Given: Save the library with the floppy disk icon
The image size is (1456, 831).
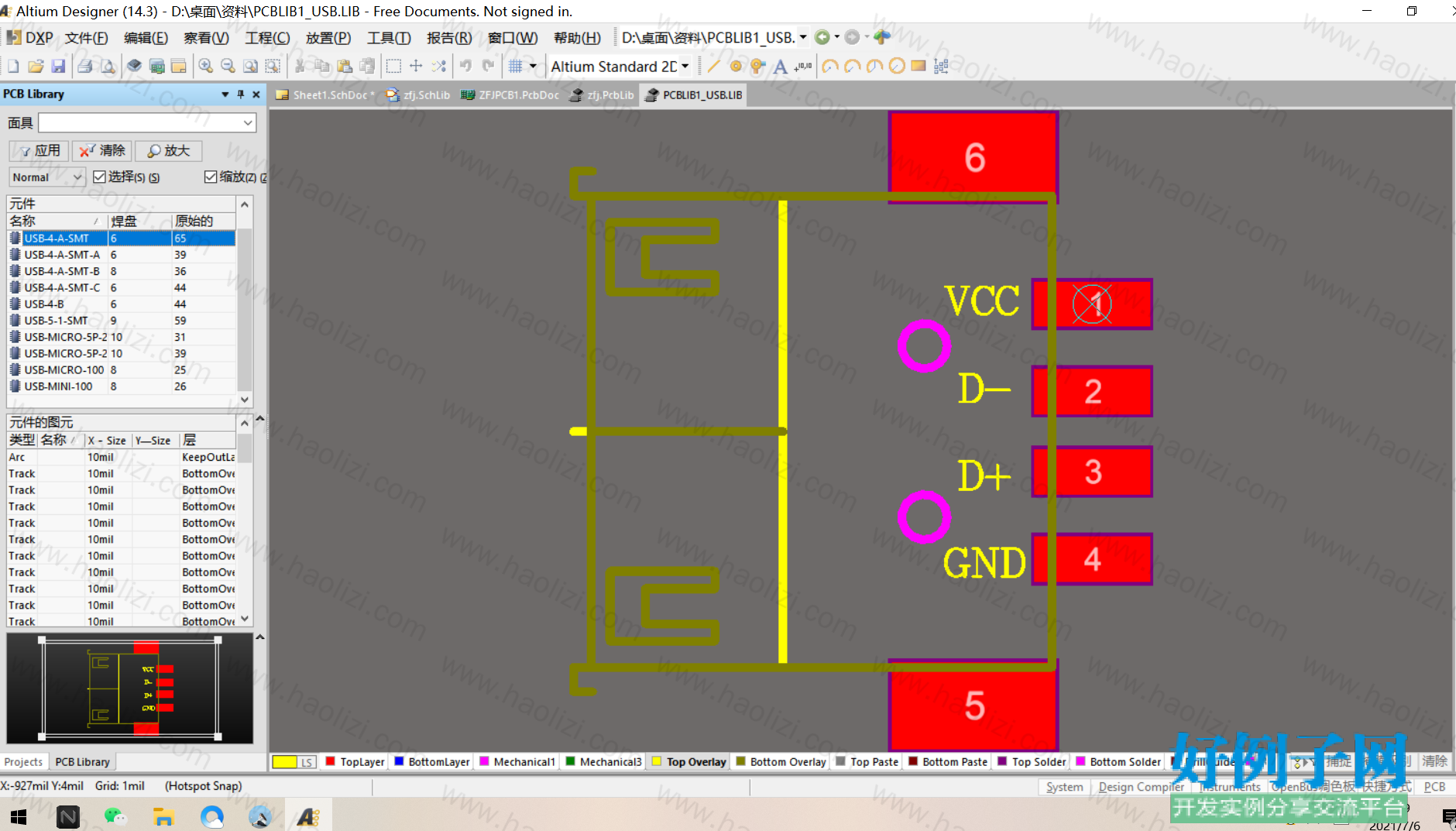Looking at the screenshot, I should [x=58, y=67].
